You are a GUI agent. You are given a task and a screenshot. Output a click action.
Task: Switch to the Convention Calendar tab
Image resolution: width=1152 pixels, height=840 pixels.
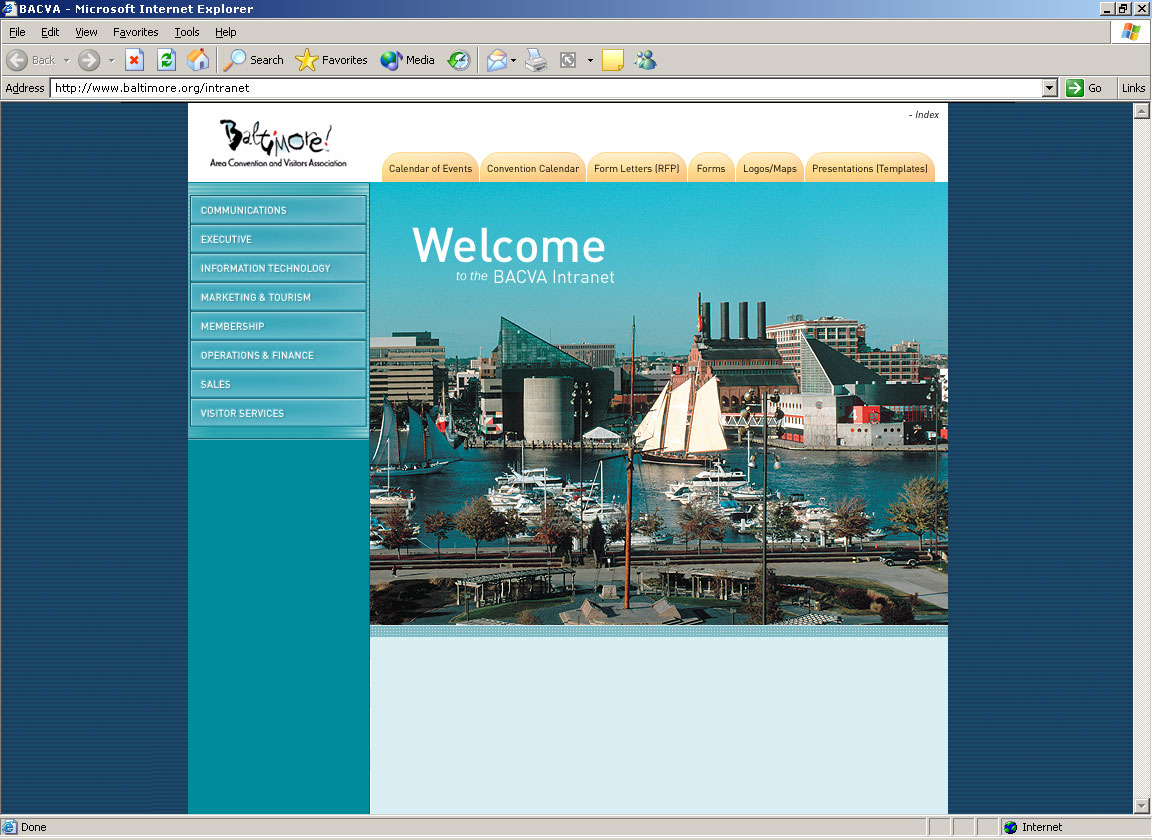532,169
